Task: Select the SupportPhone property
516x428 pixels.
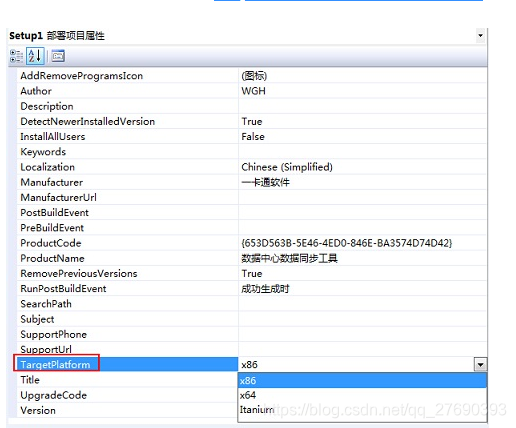Action: click(x=53, y=334)
